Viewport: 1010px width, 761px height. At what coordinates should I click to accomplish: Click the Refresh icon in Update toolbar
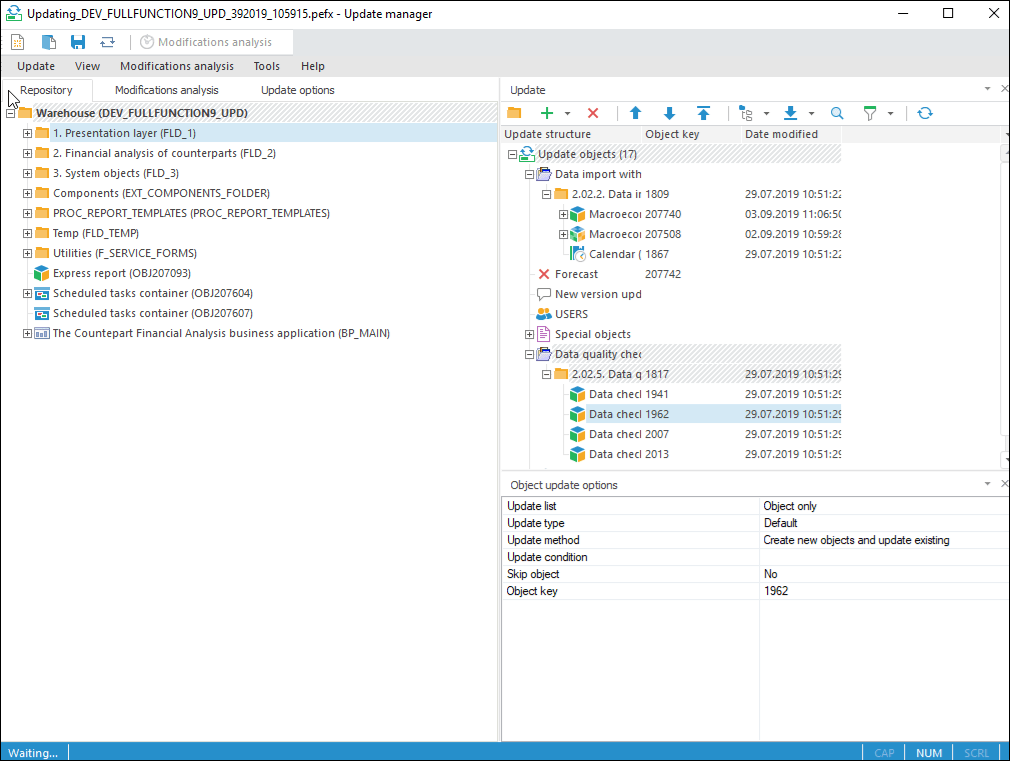point(925,114)
